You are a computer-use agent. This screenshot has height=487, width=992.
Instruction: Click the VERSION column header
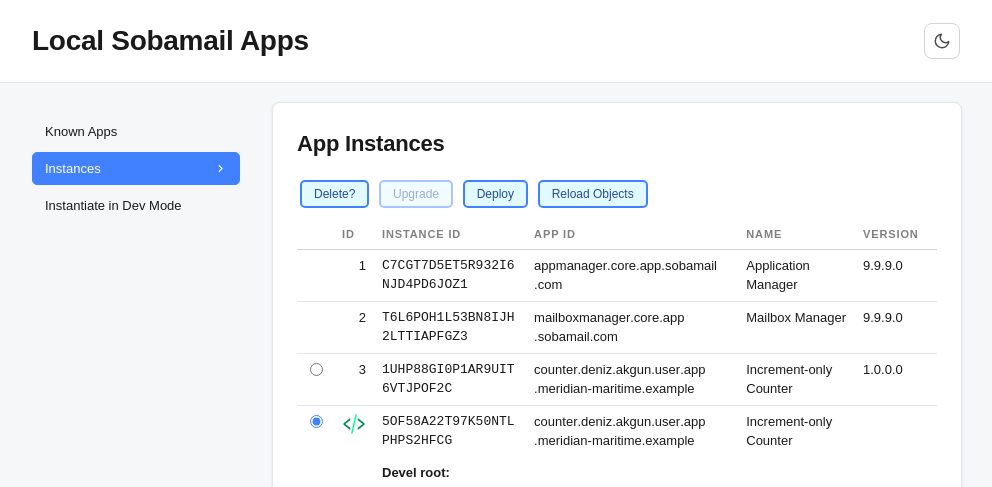890,234
